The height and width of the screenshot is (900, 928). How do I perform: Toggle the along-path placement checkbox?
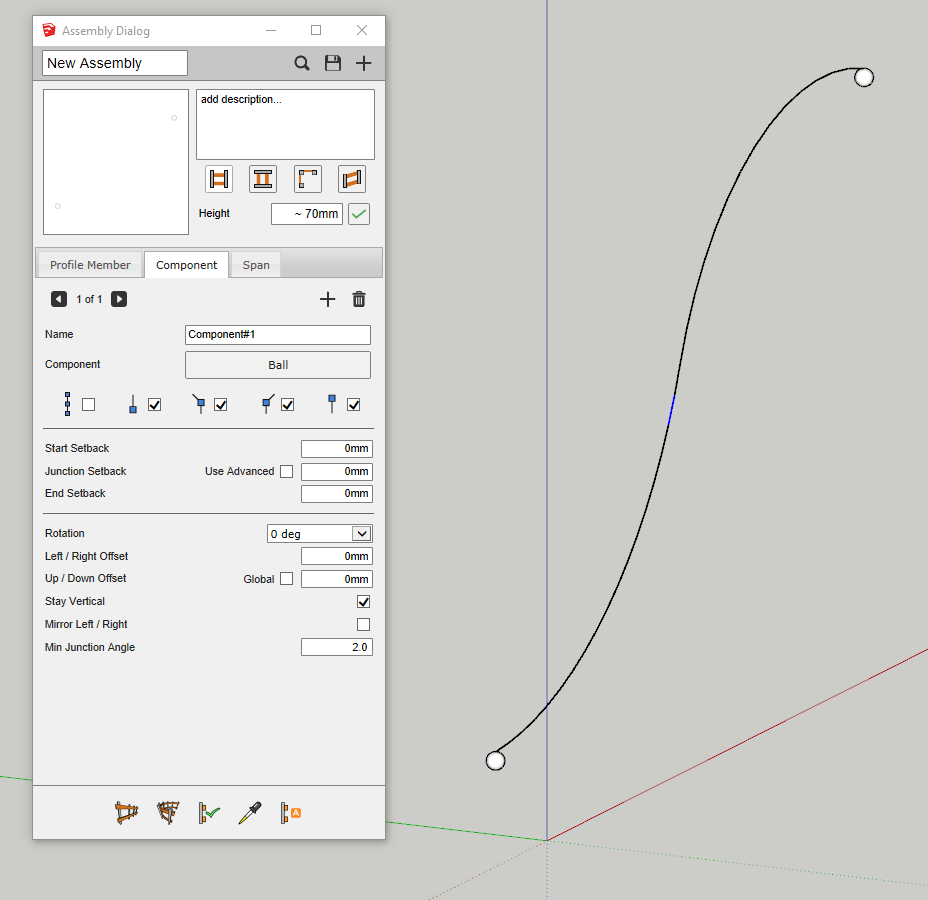coord(88,405)
